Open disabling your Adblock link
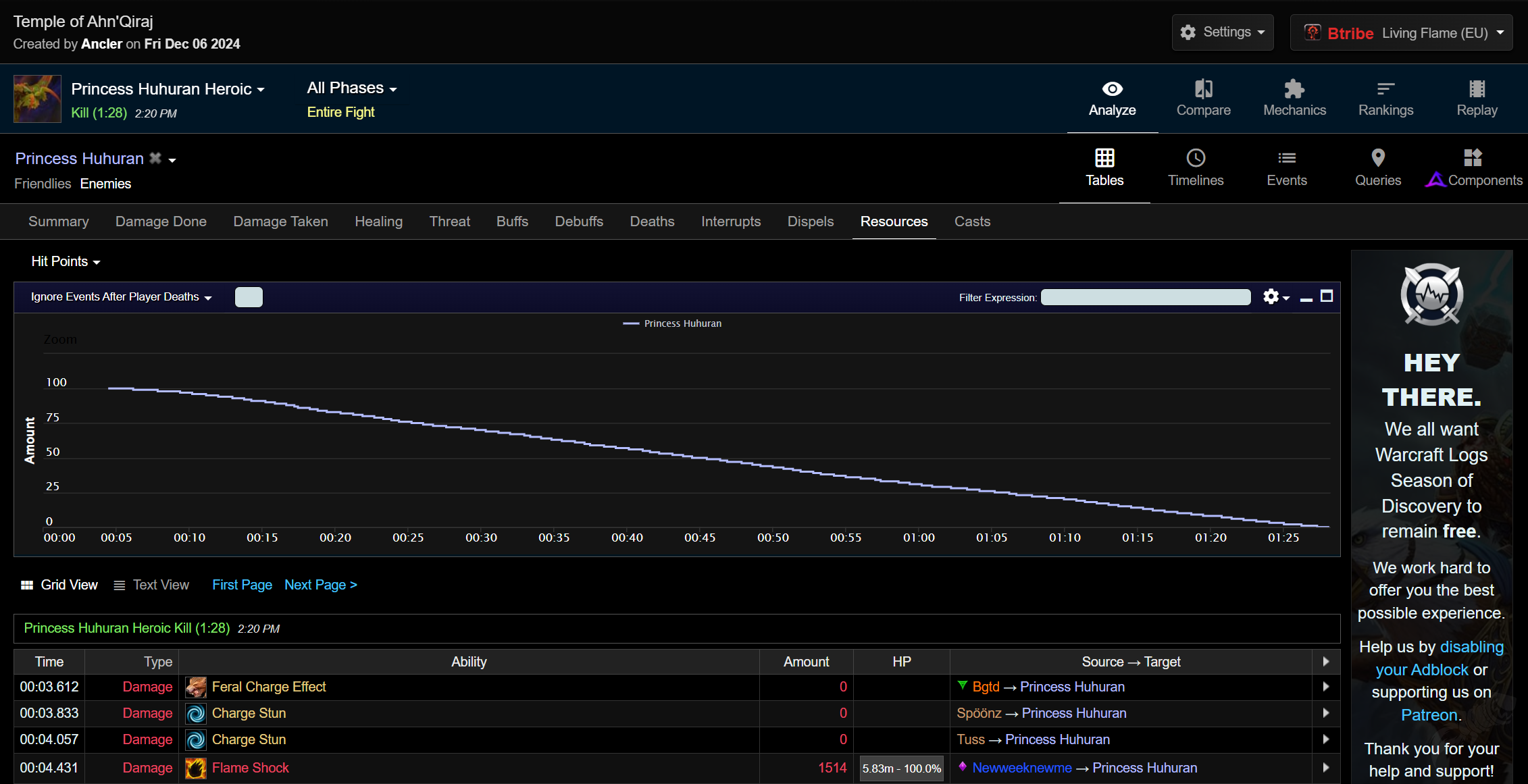This screenshot has width=1528, height=784. pyautogui.click(x=1439, y=658)
